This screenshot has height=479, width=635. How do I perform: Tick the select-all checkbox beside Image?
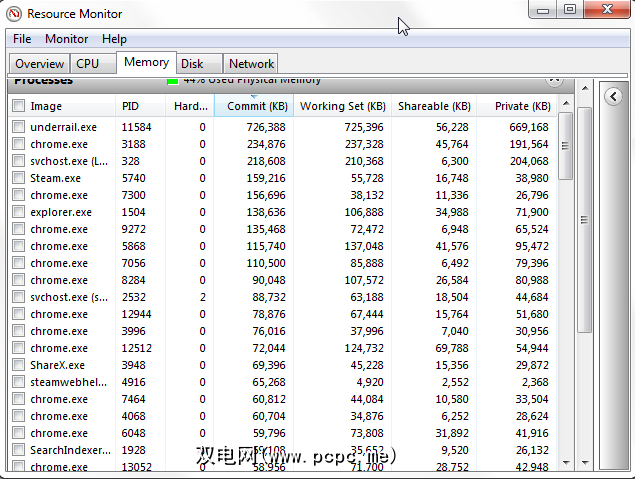(x=18, y=106)
